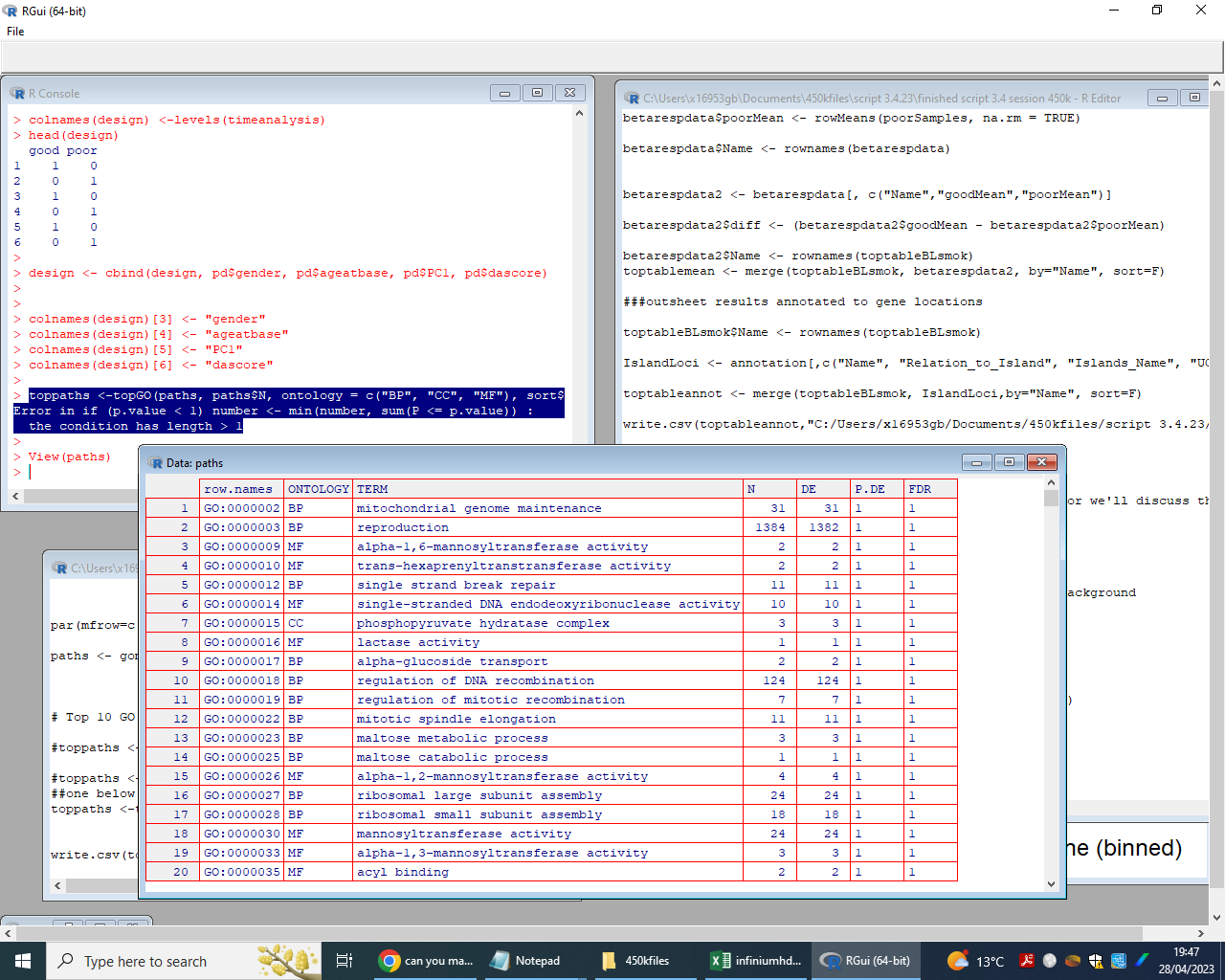Click the R logo icon of R Editor window
Image resolution: width=1225 pixels, height=980 pixels.
point(632,98)
